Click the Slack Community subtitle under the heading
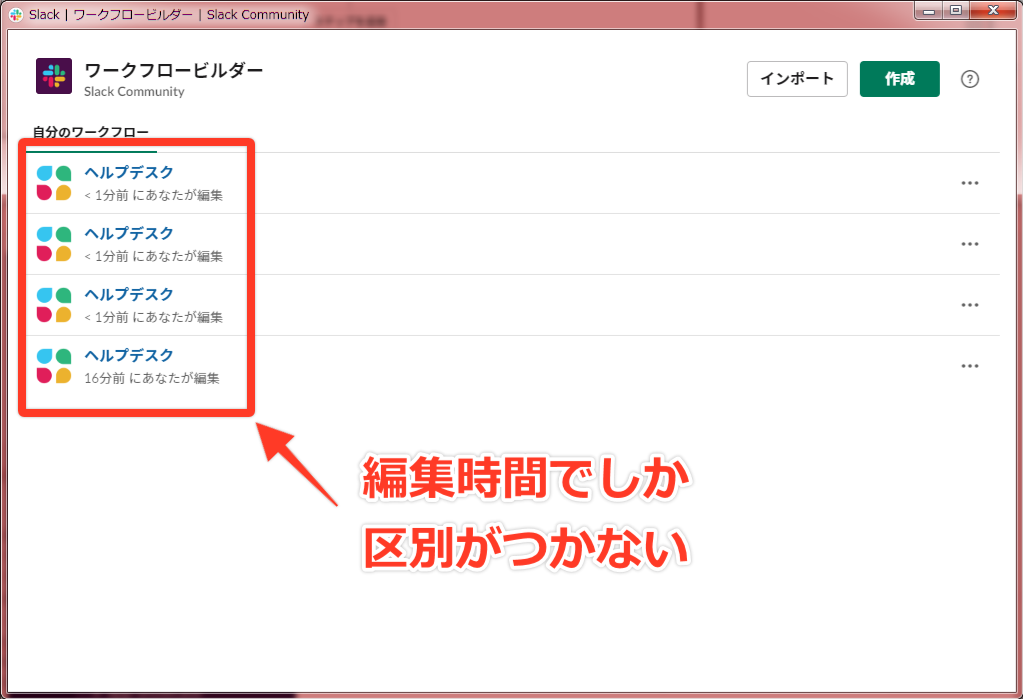 pyautogui.click(x=134, y=92)
